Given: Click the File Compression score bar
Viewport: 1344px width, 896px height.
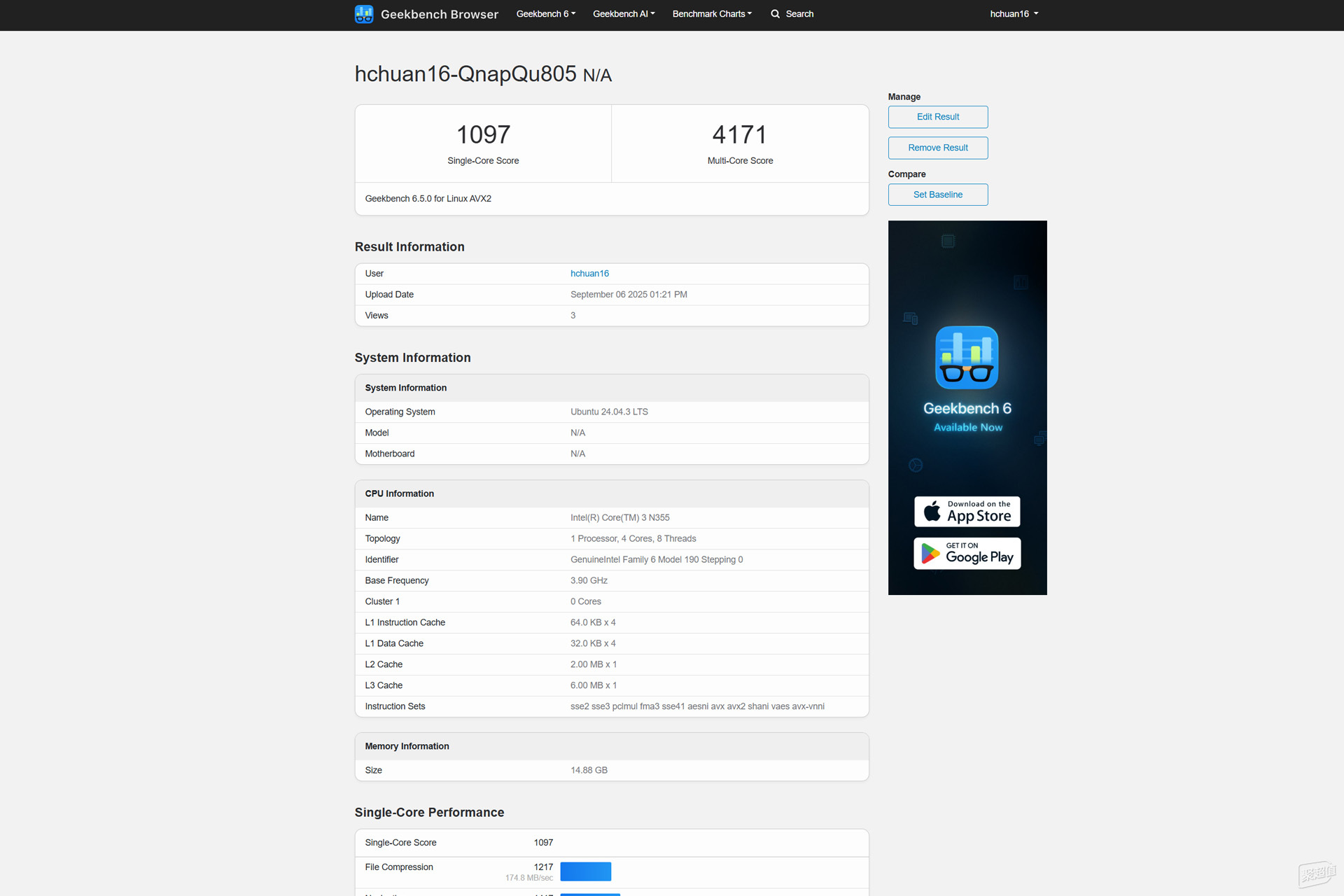Looking at the screenshot, I should pos(586,871).
